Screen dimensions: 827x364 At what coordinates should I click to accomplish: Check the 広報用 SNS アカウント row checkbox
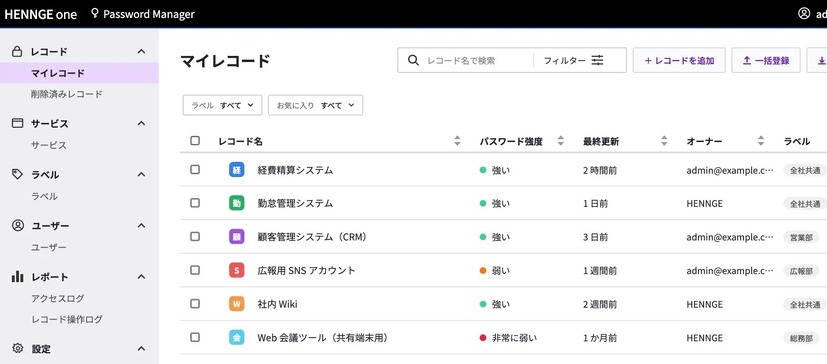195,271
